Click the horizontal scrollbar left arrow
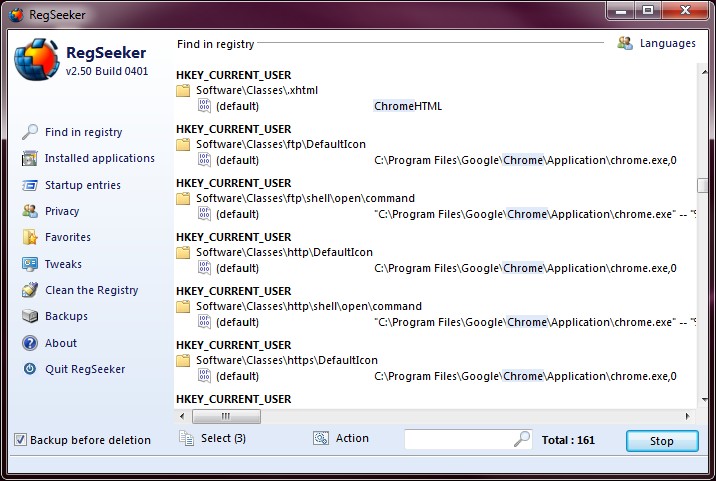This screenshot has height=481, width=716. click(182, 416)
